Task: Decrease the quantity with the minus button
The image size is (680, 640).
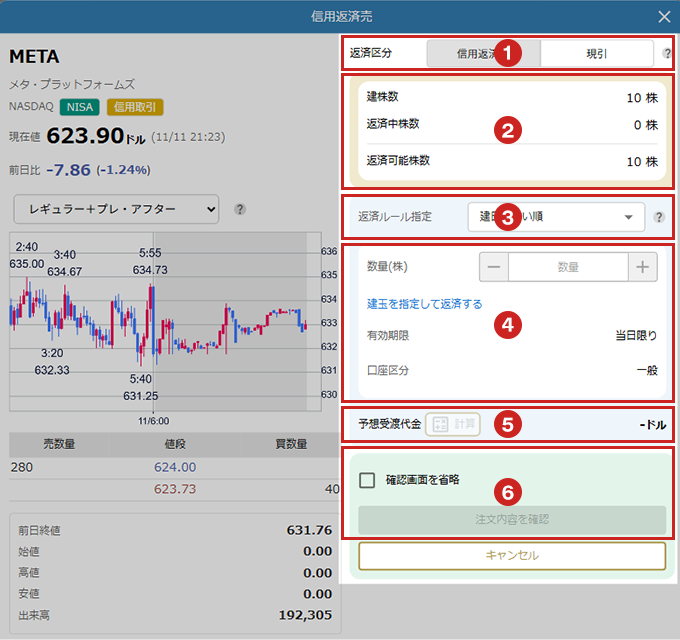Action: click(494, 267)
